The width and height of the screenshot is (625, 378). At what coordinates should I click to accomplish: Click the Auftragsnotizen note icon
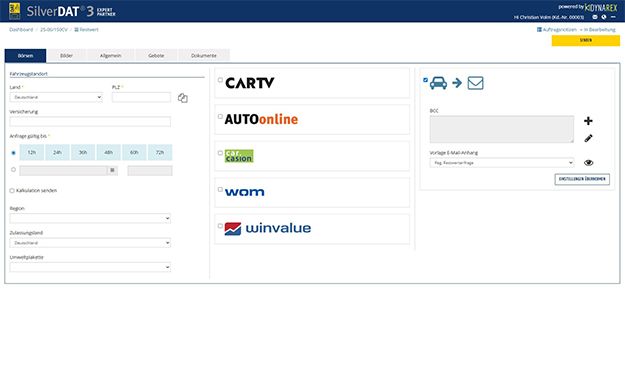pos(539,30)
